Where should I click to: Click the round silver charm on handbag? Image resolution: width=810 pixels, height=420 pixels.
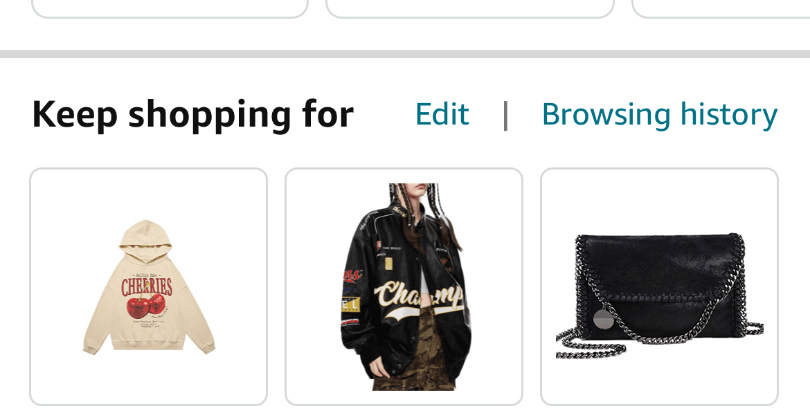603,319
